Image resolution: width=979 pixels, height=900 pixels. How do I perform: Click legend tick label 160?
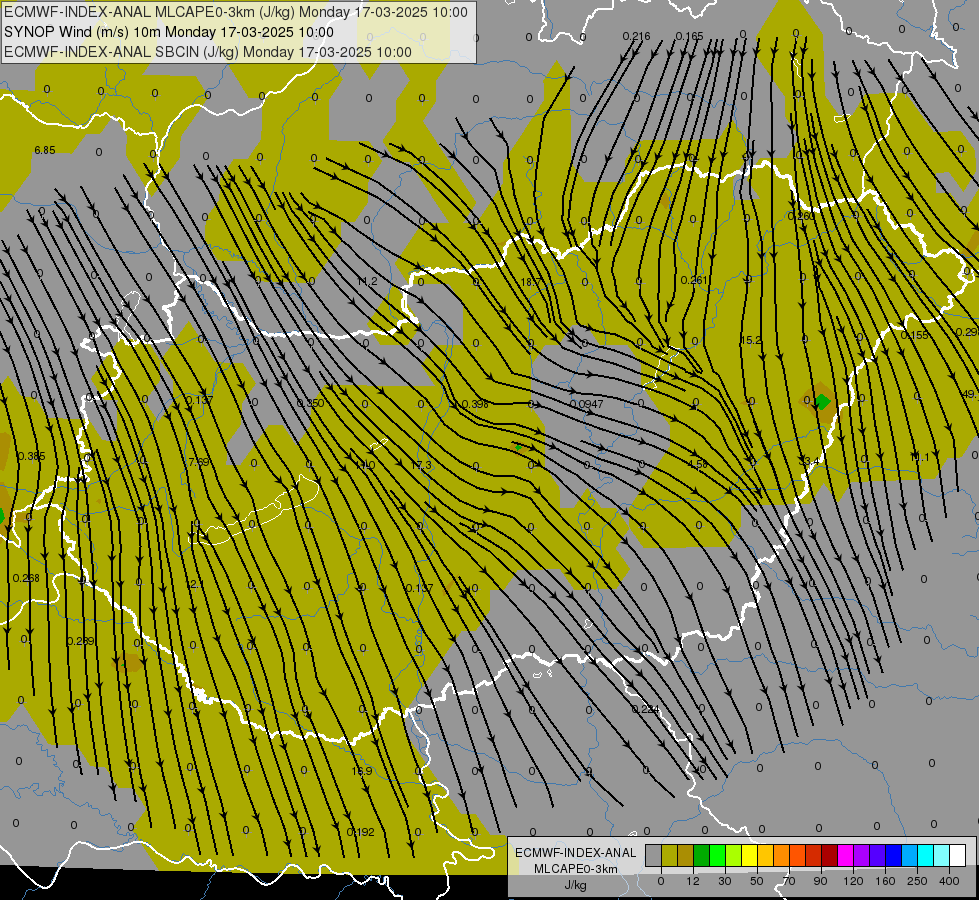tap(885, 881)
